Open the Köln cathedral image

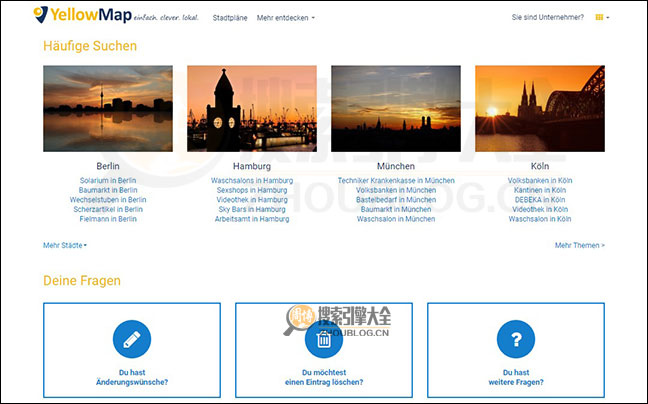539,108
